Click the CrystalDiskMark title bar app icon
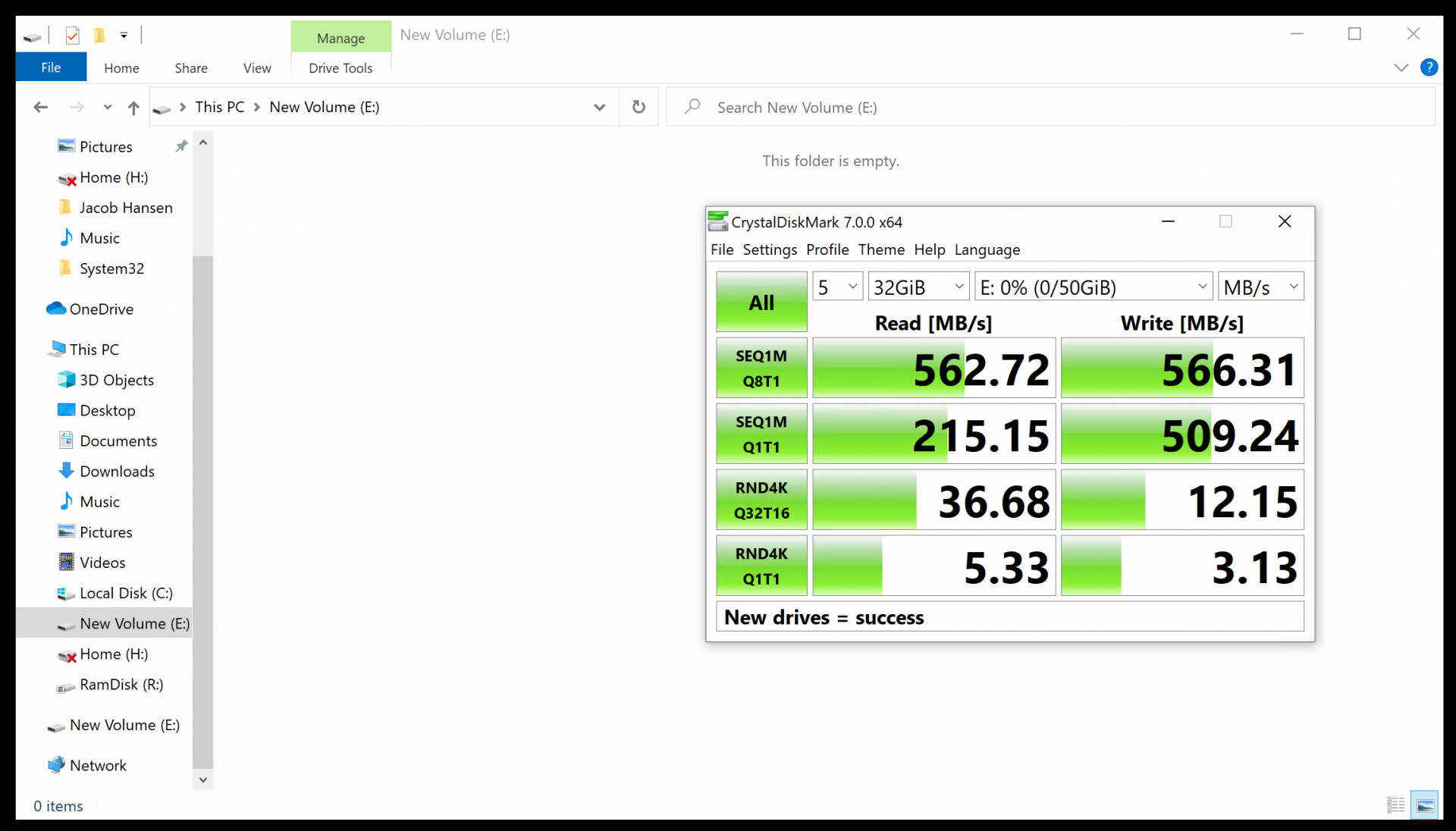This screenshot has height=831, width=1456. (717, 221)
